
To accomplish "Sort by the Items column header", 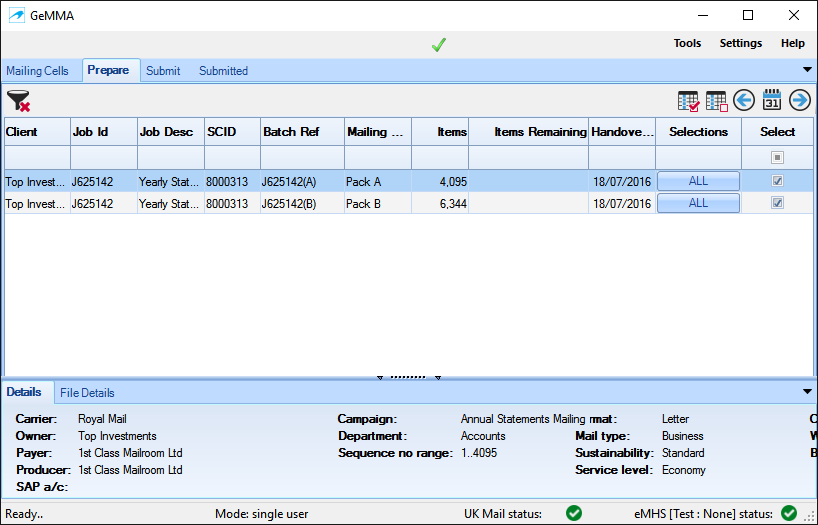I will [440, 132].
